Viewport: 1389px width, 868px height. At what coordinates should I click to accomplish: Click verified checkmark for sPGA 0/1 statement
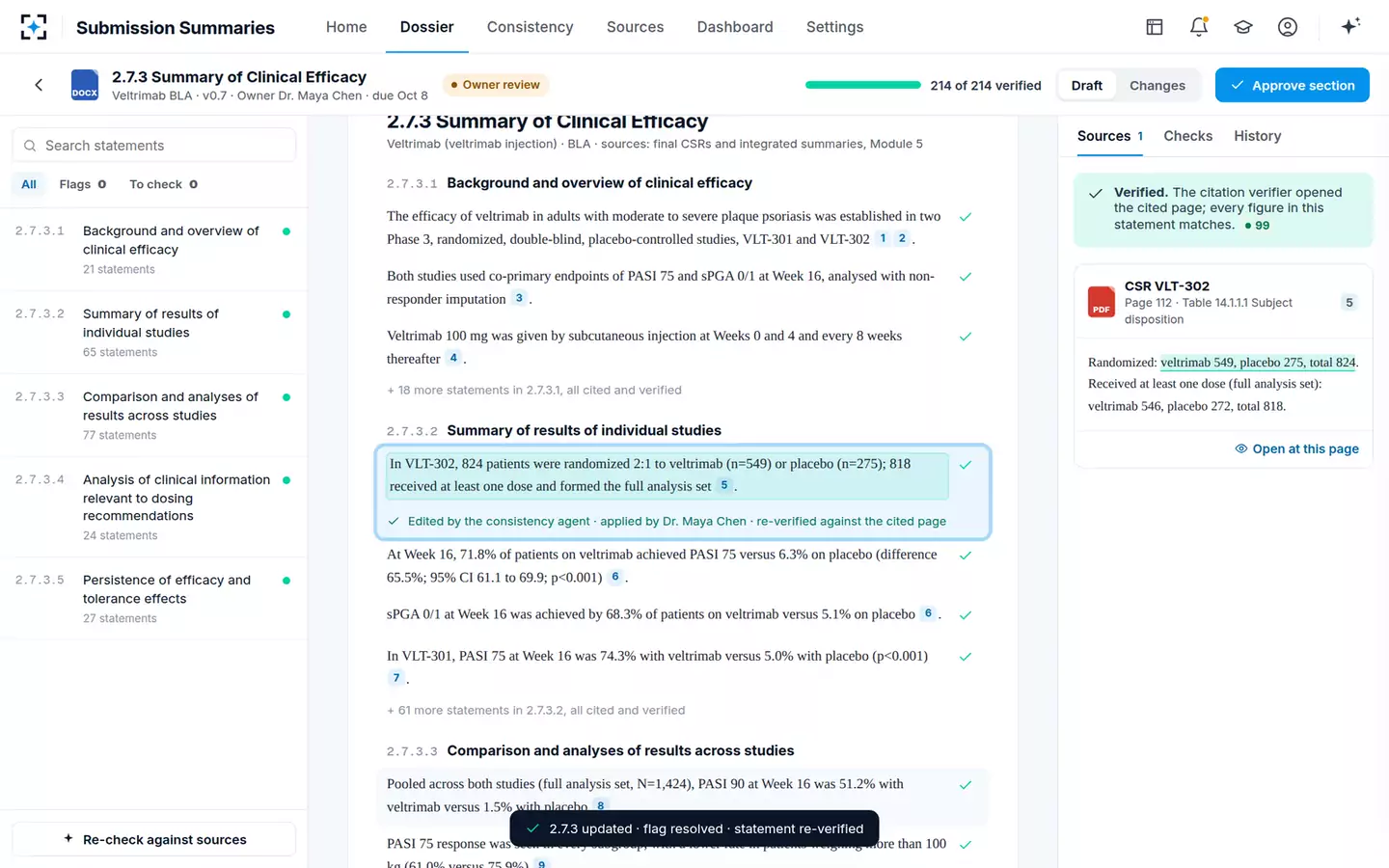pyautogui.click(x=966, y=615)
